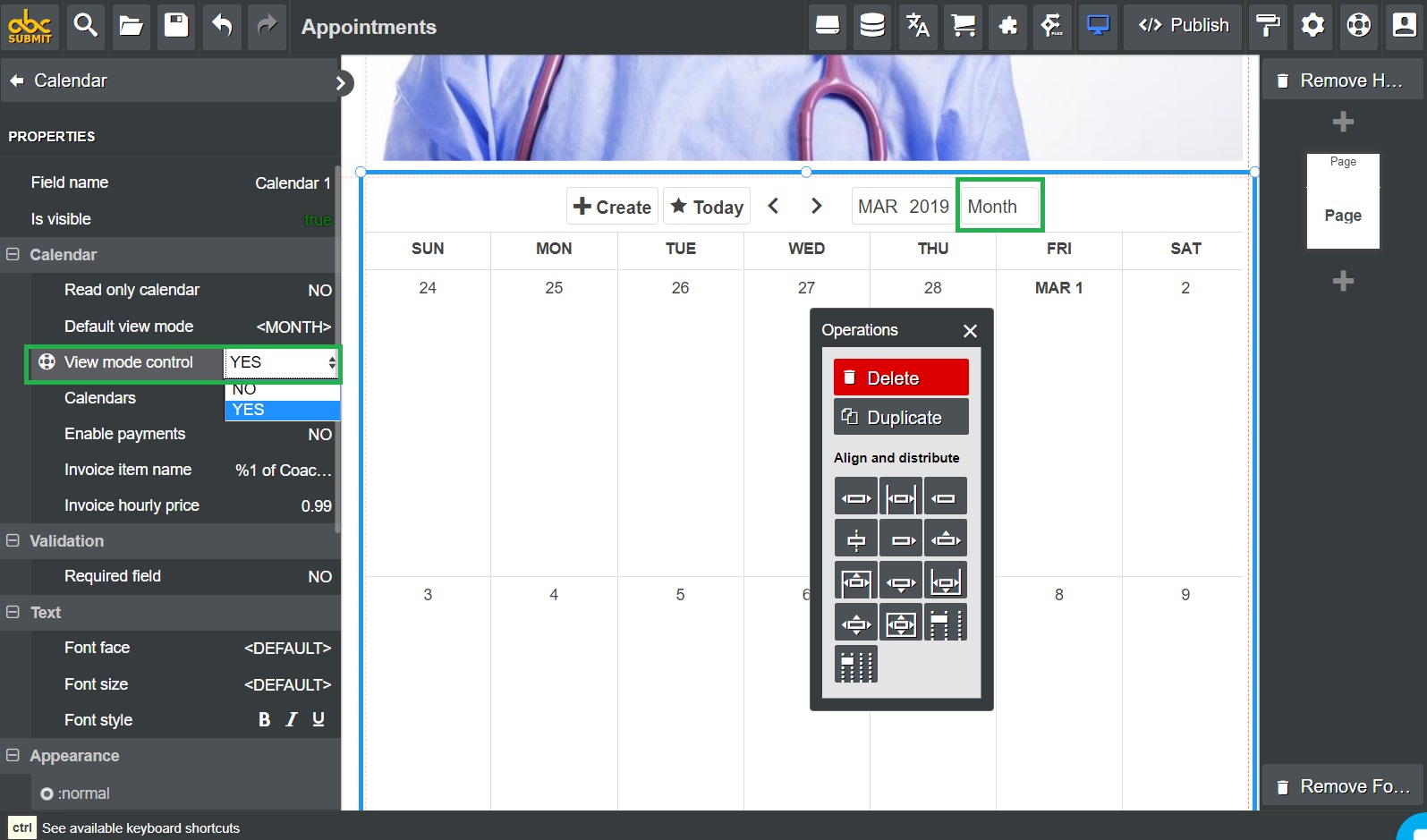Collapse the side panel with the chevron handle

pos(341,83)
